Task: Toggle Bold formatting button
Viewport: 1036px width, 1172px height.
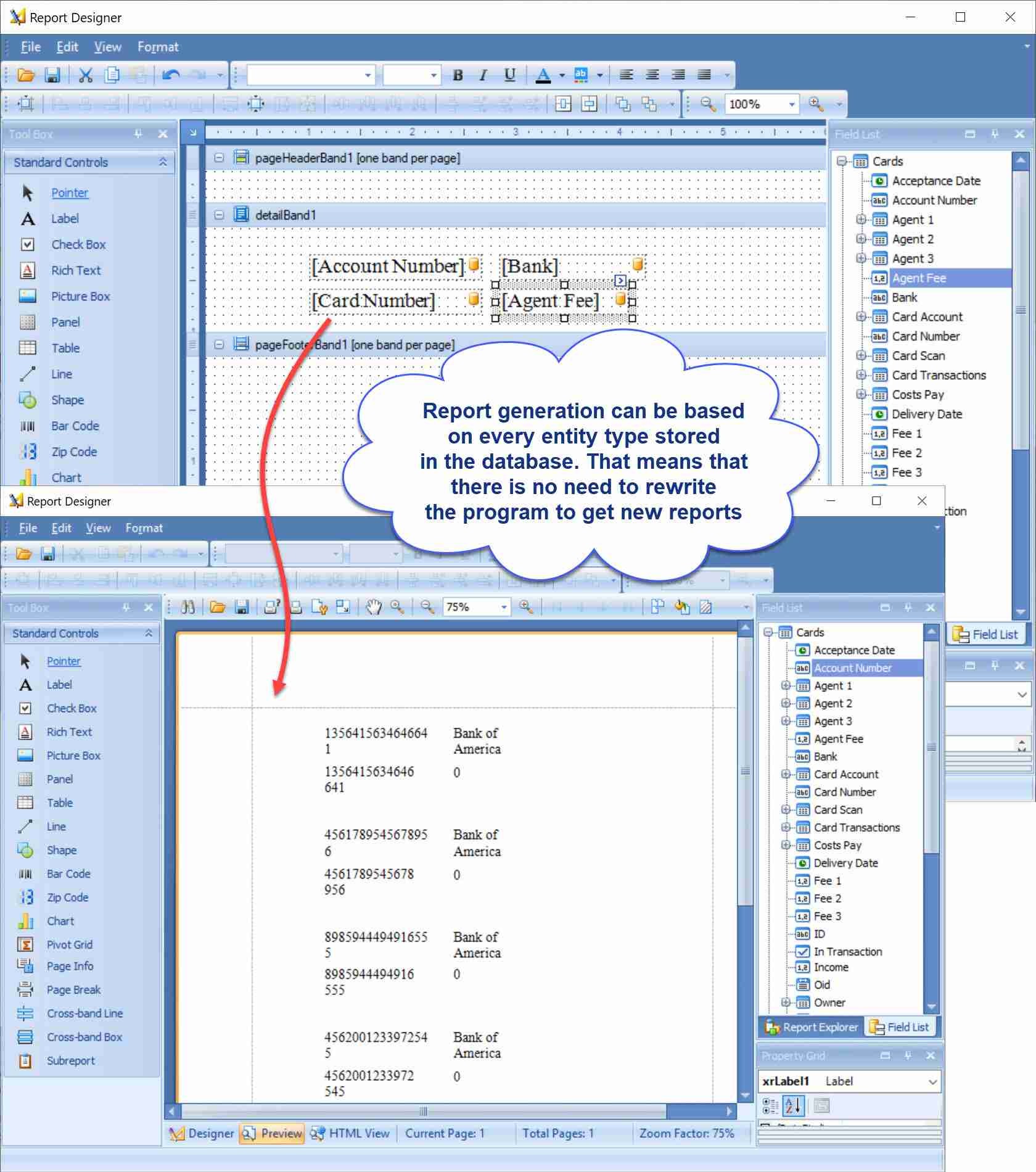Action: pos(458,75)
